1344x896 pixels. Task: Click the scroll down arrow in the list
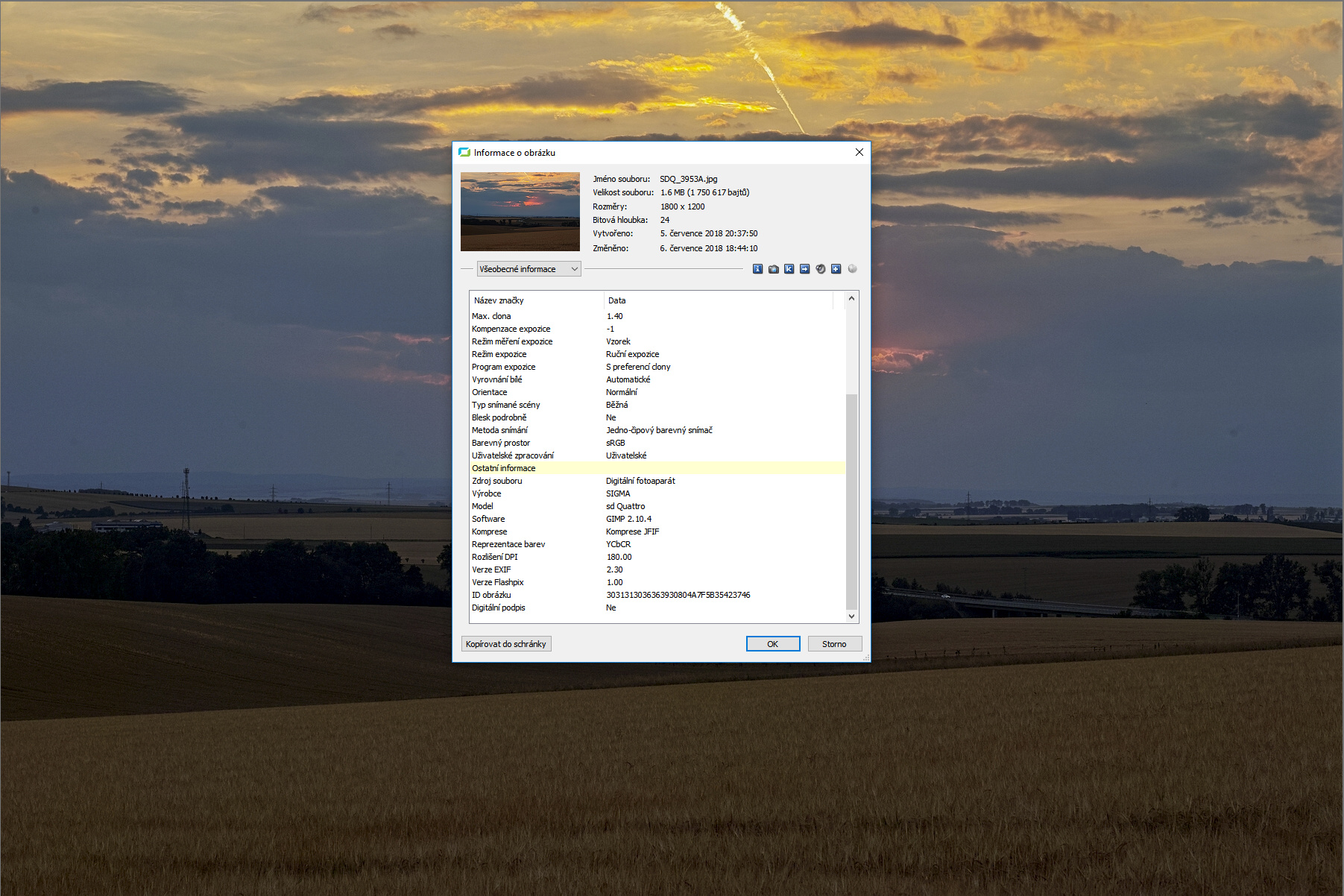click(851, 616)
